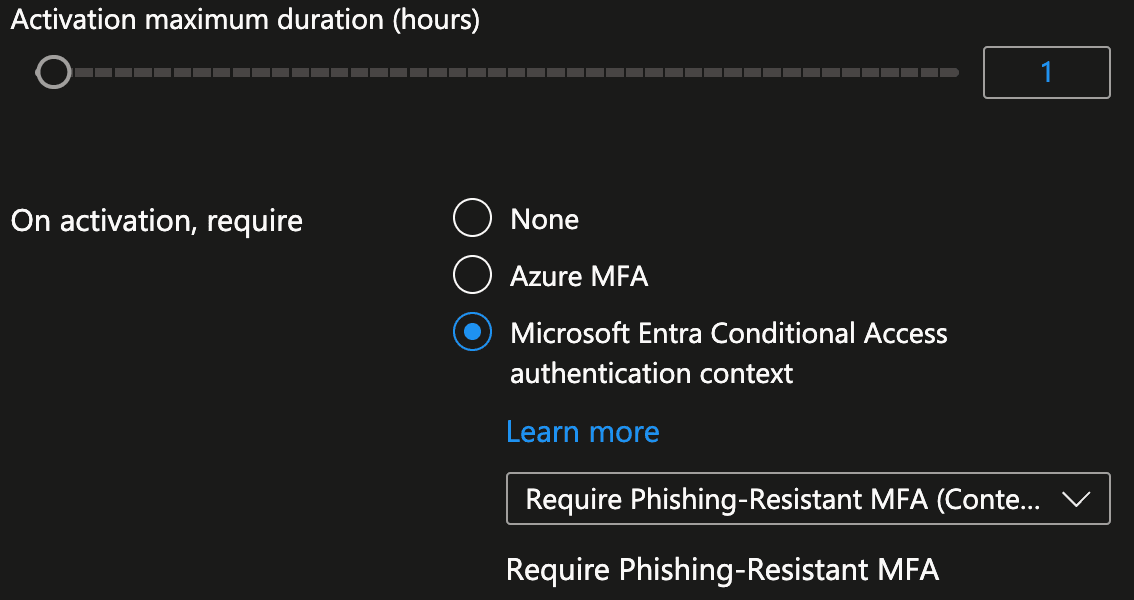Click the truncated "(Conte..." text in the dropdown
Image resolution: width=1134 pixels, height=600 pixels.
988,499
